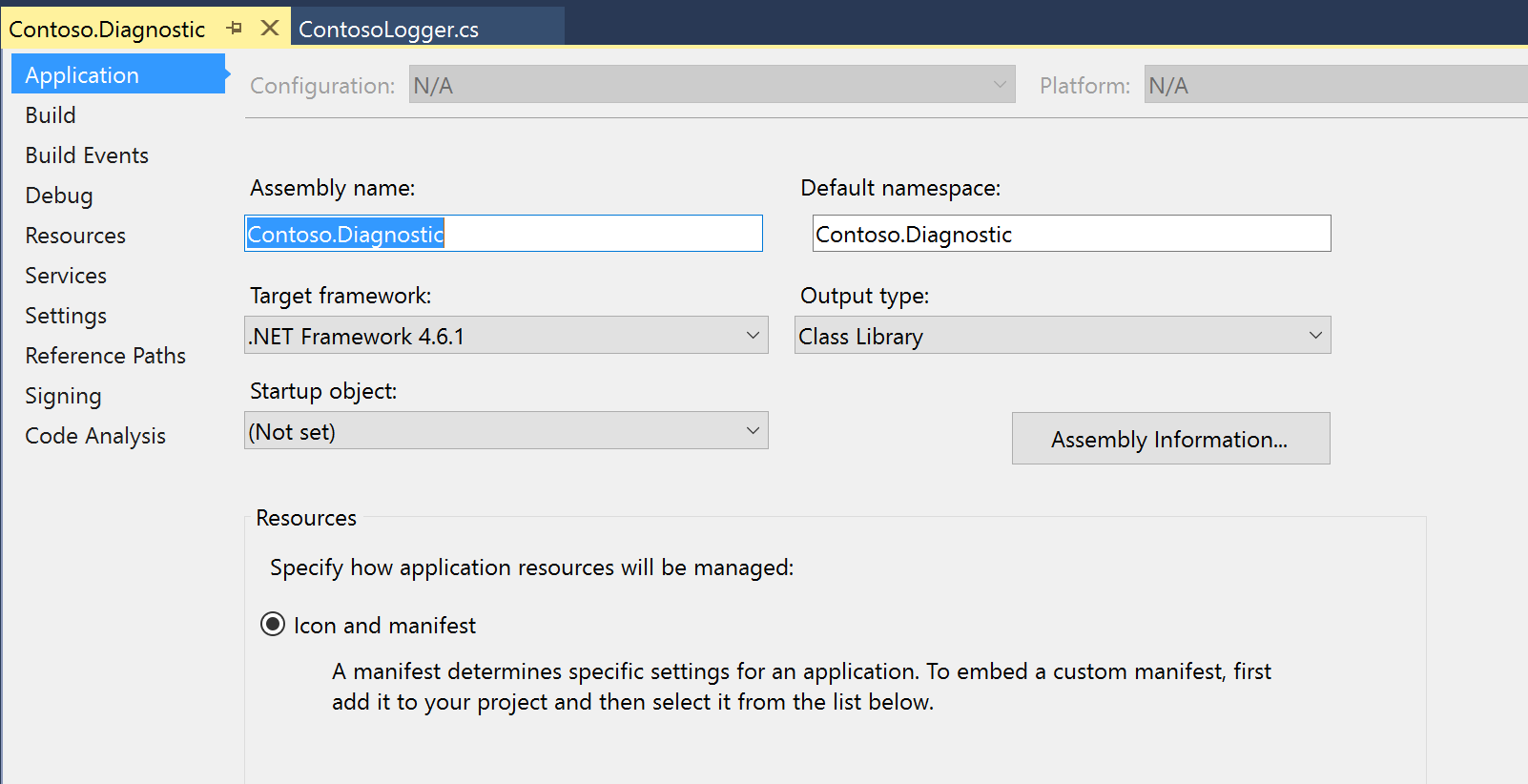The height and width of the screenshot is (784, 1528).
Task: Go to the Build Events page
Action: (x=87, y=155)
